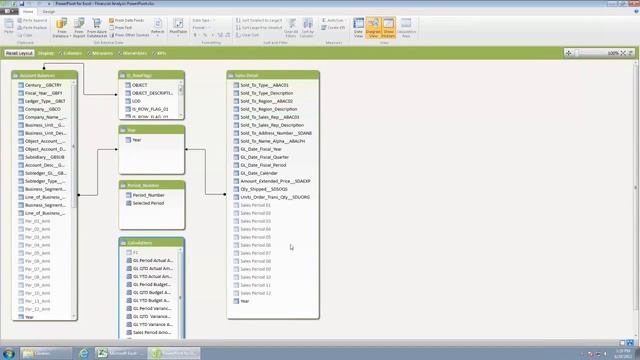Viewport: 640px width, 360px height.
Task: Switch to Data View
Action: click(x=358, y=28)
